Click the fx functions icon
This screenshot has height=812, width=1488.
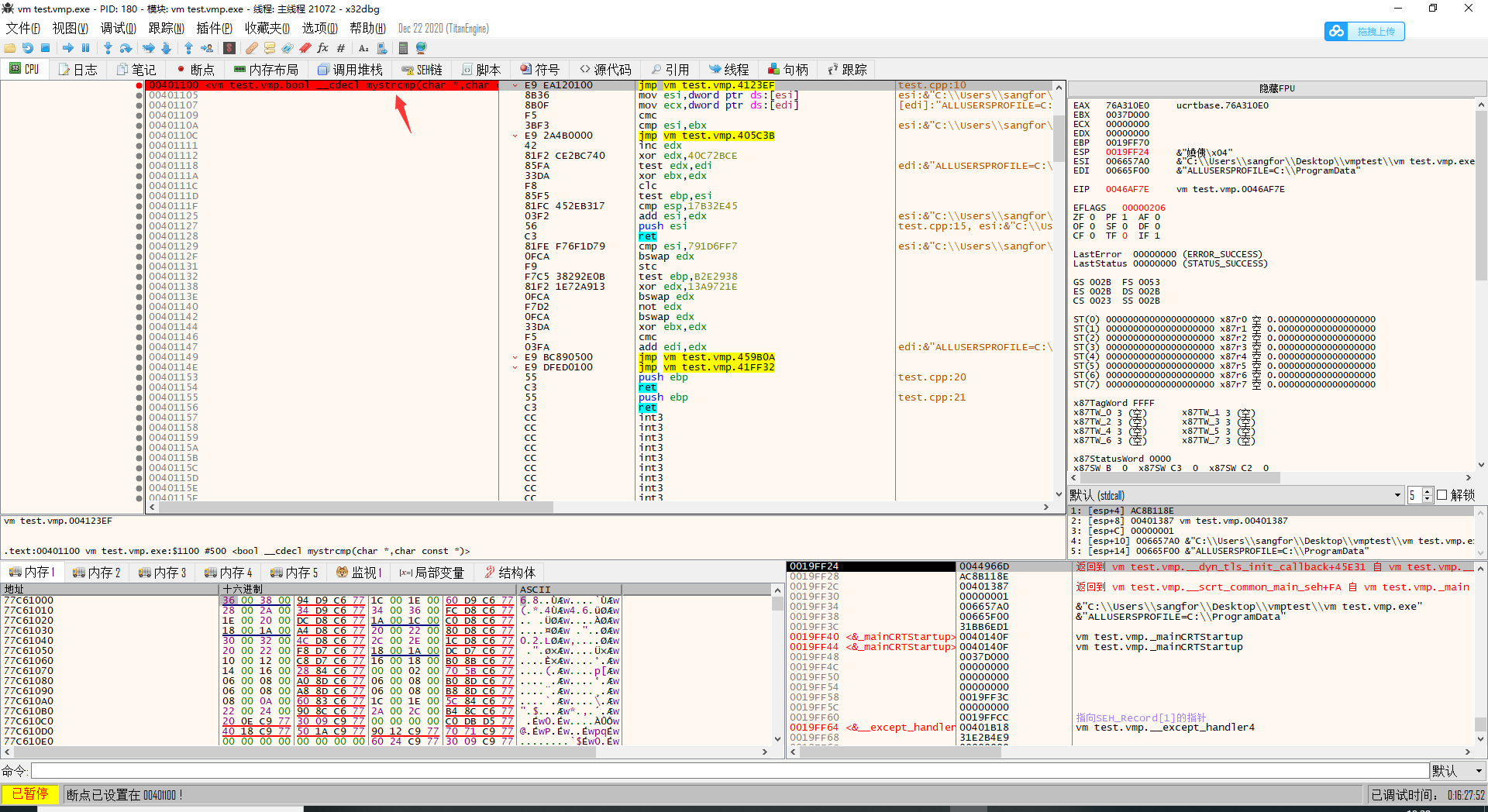pos(322,48)
